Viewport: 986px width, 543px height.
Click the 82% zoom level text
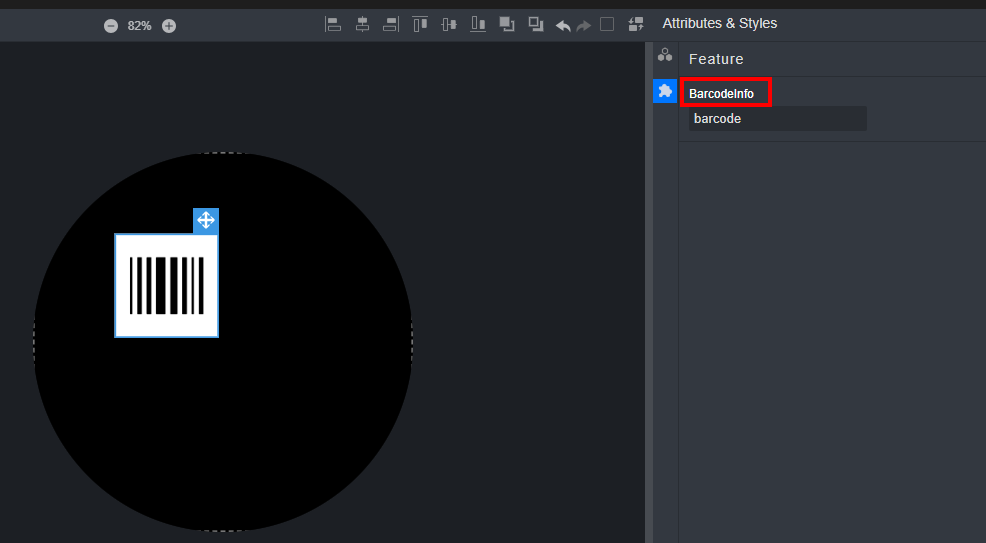[x=140, y=26]
